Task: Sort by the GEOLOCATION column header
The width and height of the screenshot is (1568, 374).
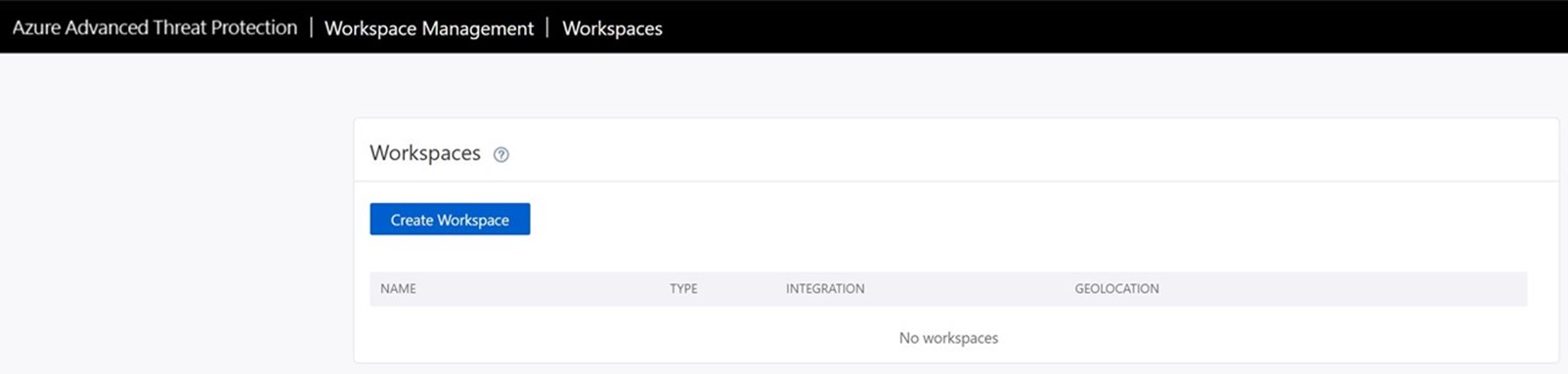Action: pos(1116,289)
